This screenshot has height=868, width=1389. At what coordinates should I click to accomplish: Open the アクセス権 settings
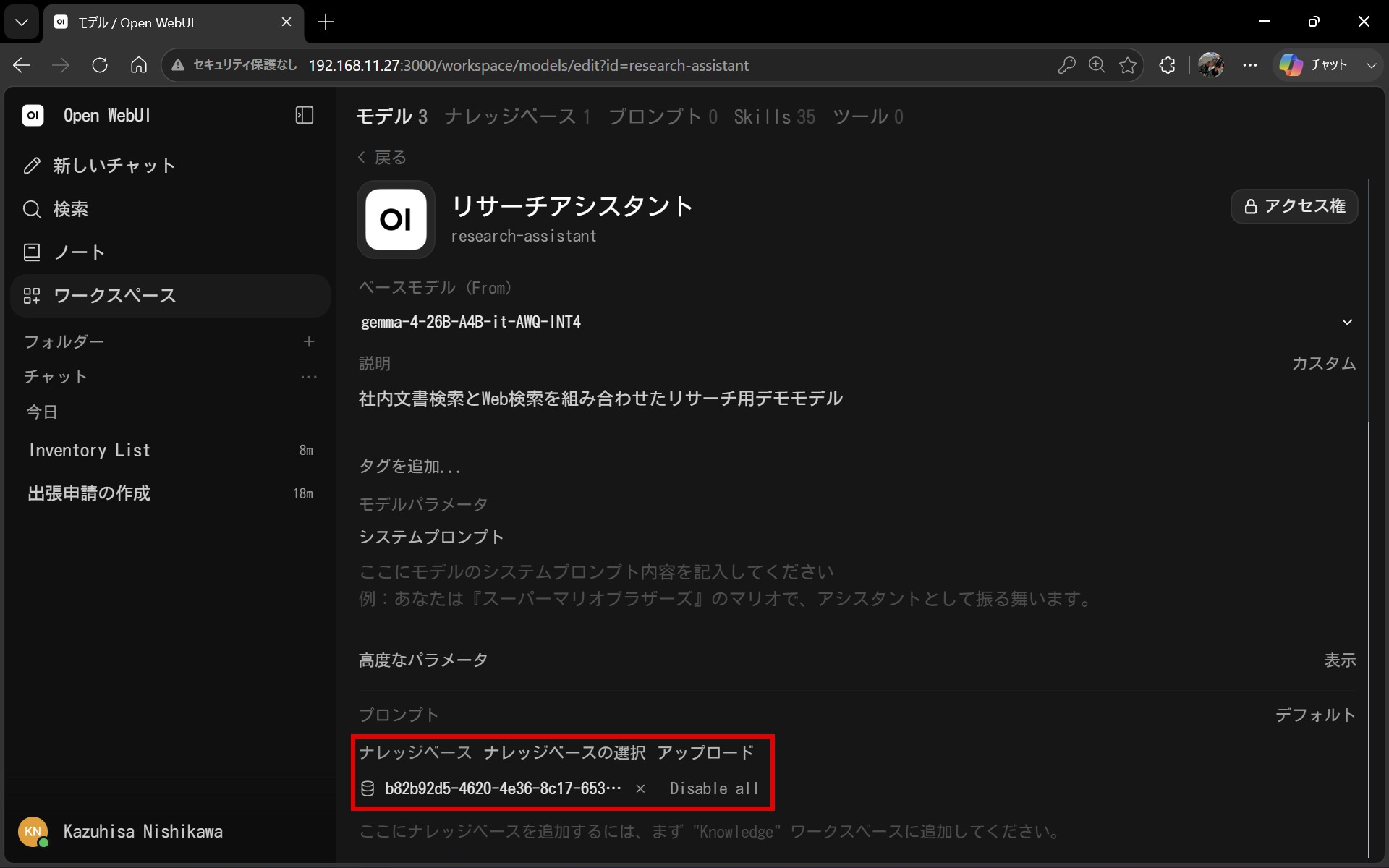coord(1294,206)
